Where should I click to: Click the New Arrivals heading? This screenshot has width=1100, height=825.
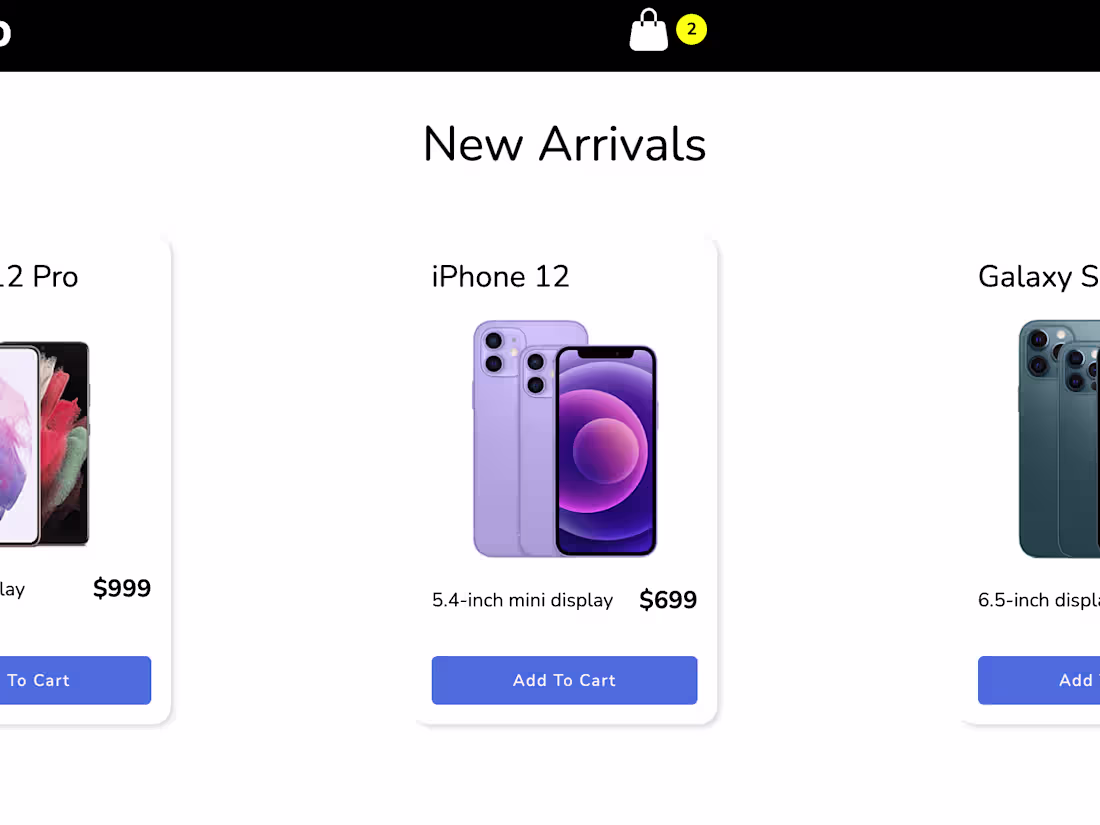(564, 144)
